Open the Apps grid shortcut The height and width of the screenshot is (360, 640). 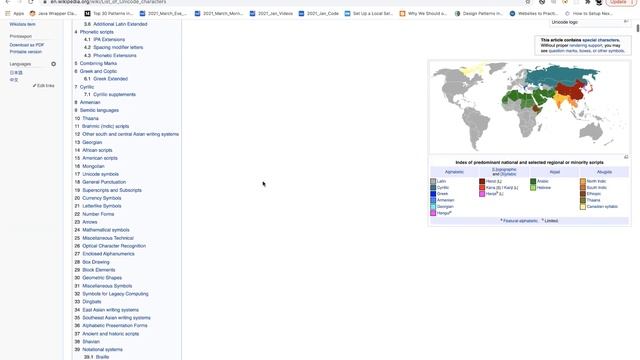[15, 13]
